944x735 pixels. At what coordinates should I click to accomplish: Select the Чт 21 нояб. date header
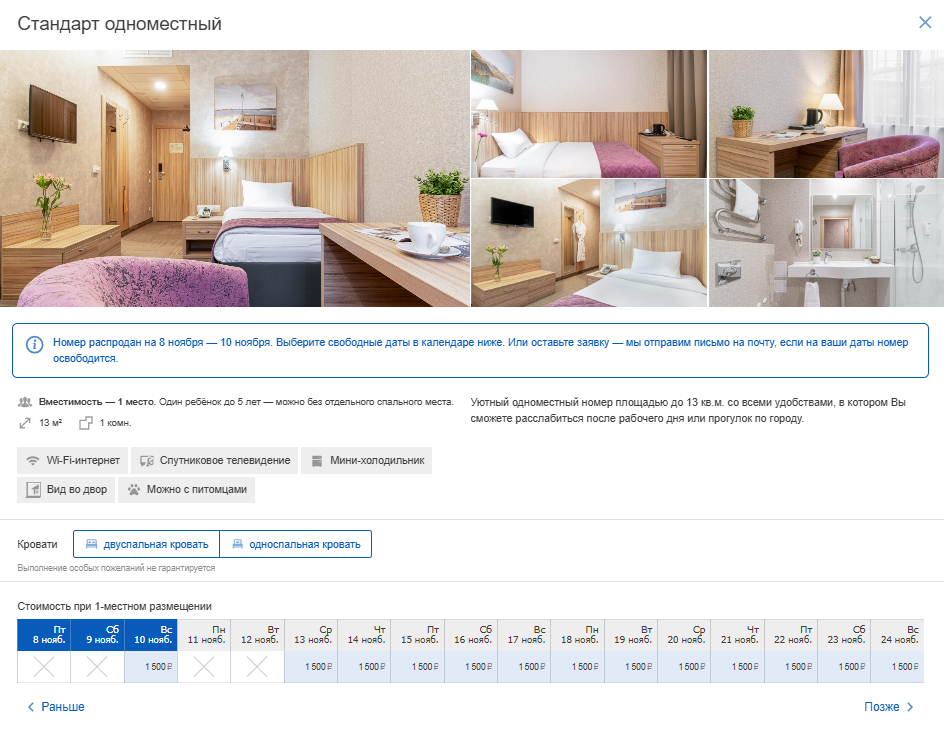click(738, 635)
